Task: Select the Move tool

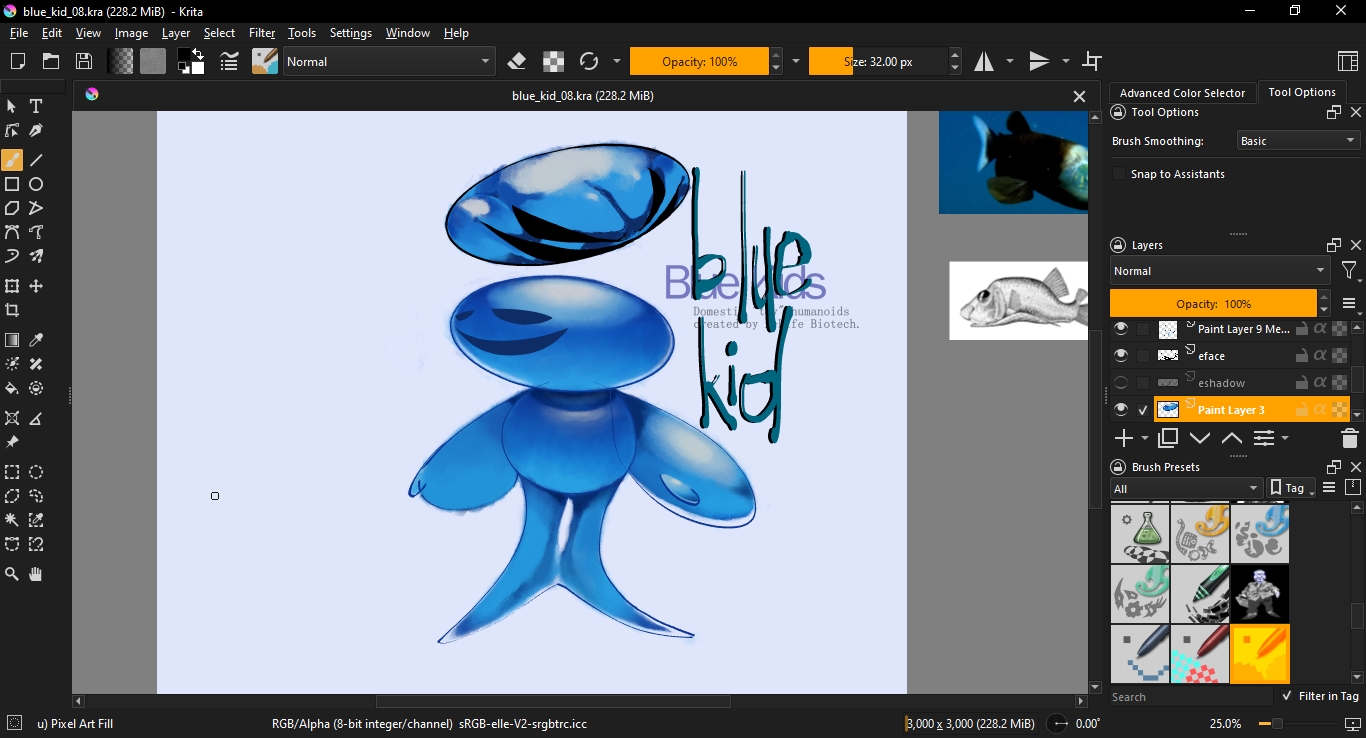Action: (36, 286)
